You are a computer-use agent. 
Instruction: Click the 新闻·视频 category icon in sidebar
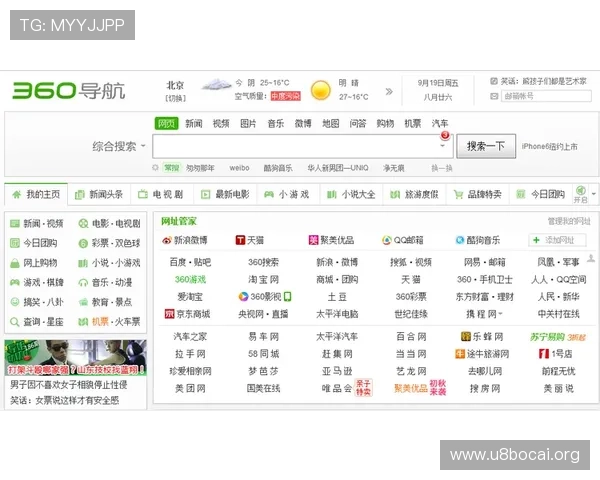15,224
